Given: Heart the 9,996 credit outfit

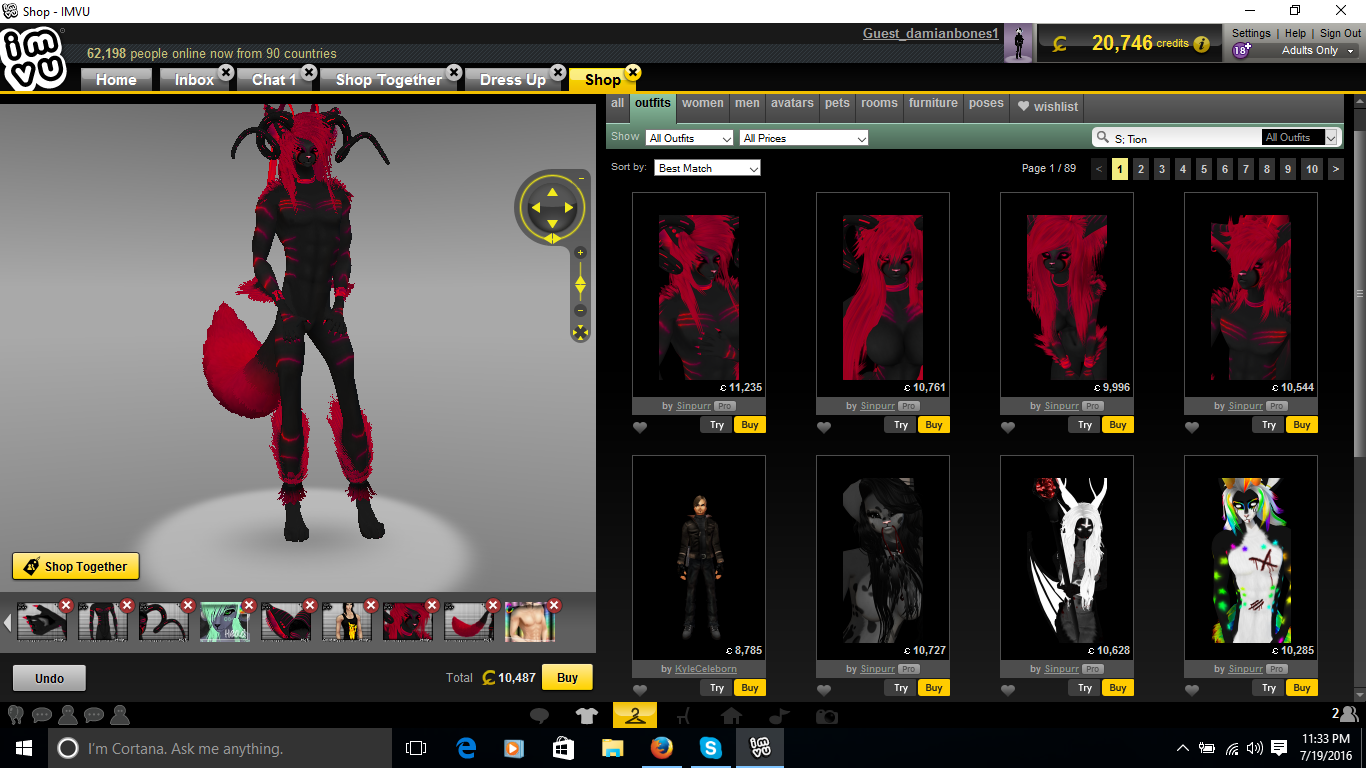Looking at the screenshot, I should tap(1008, 427).
